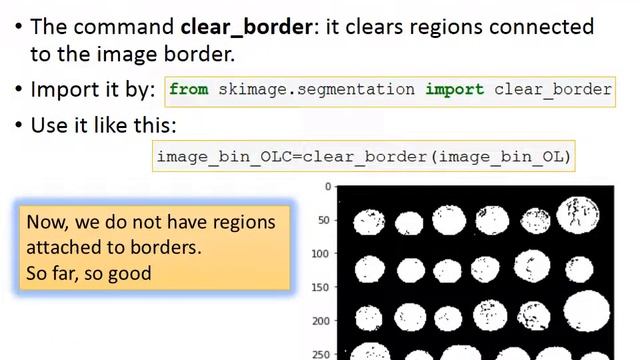This screenshot has height=360, width=640.
Task: Click the y-axis tick label 250
Action: [321, 354]
